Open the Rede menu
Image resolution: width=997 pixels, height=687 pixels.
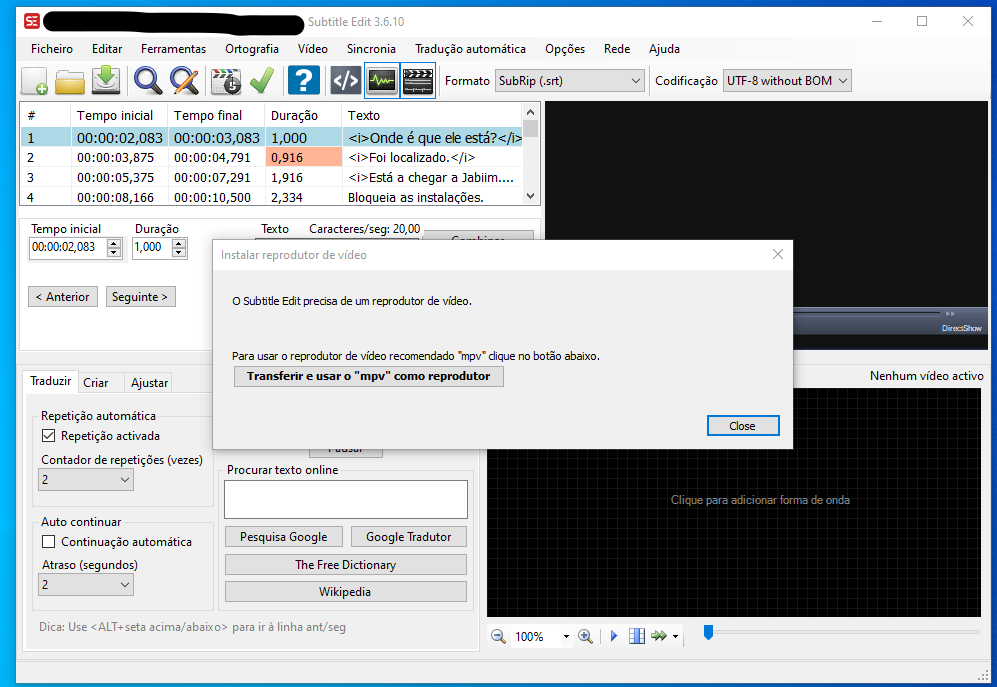pos(617,49)
